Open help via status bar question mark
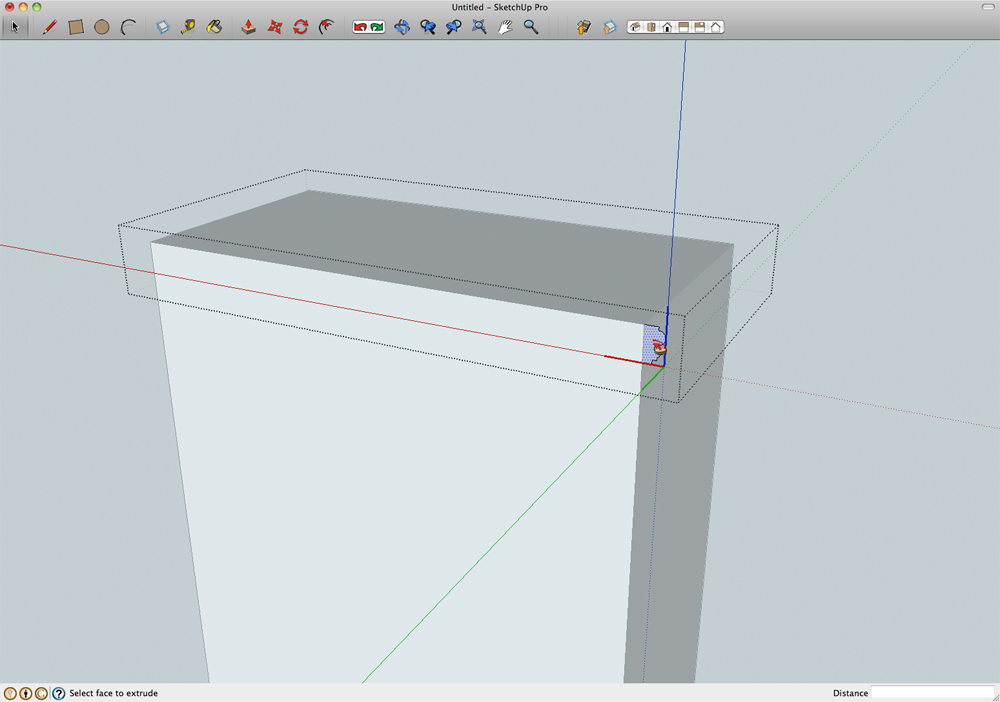The image size is (1000, 702). point(58,693)
